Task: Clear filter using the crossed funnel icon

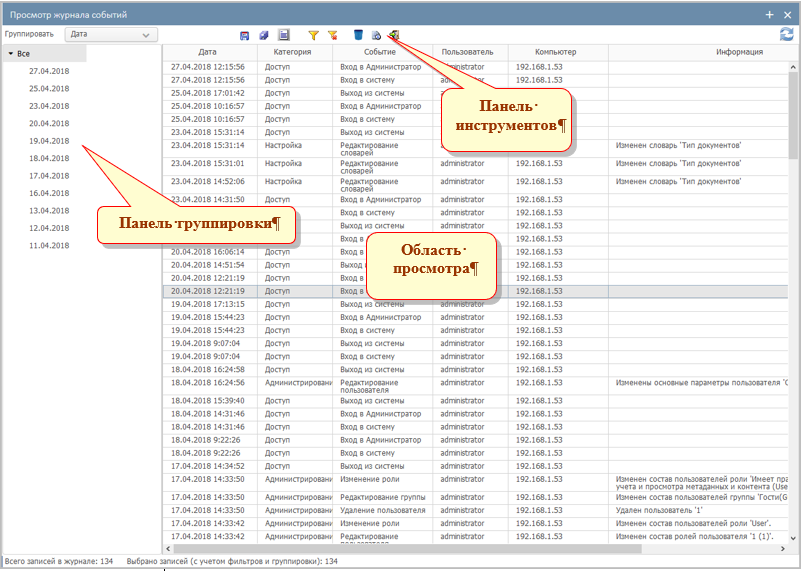Action: click(332, 35)
